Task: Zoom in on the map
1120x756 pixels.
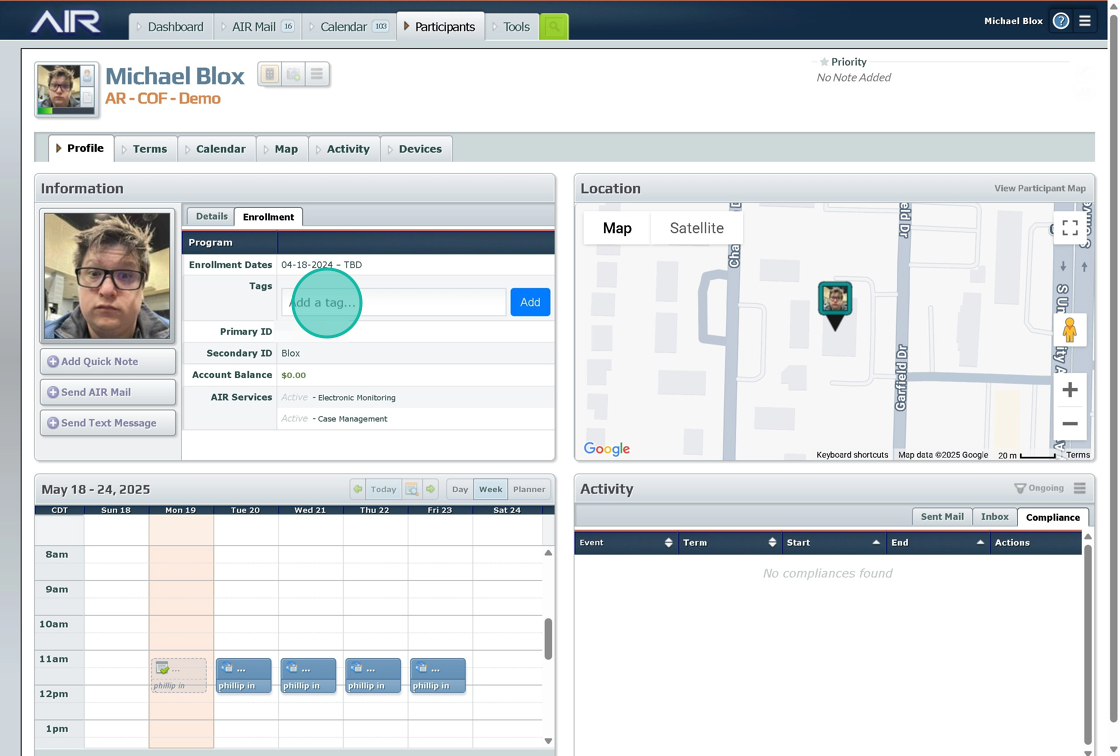Action: pos(1069,389)
